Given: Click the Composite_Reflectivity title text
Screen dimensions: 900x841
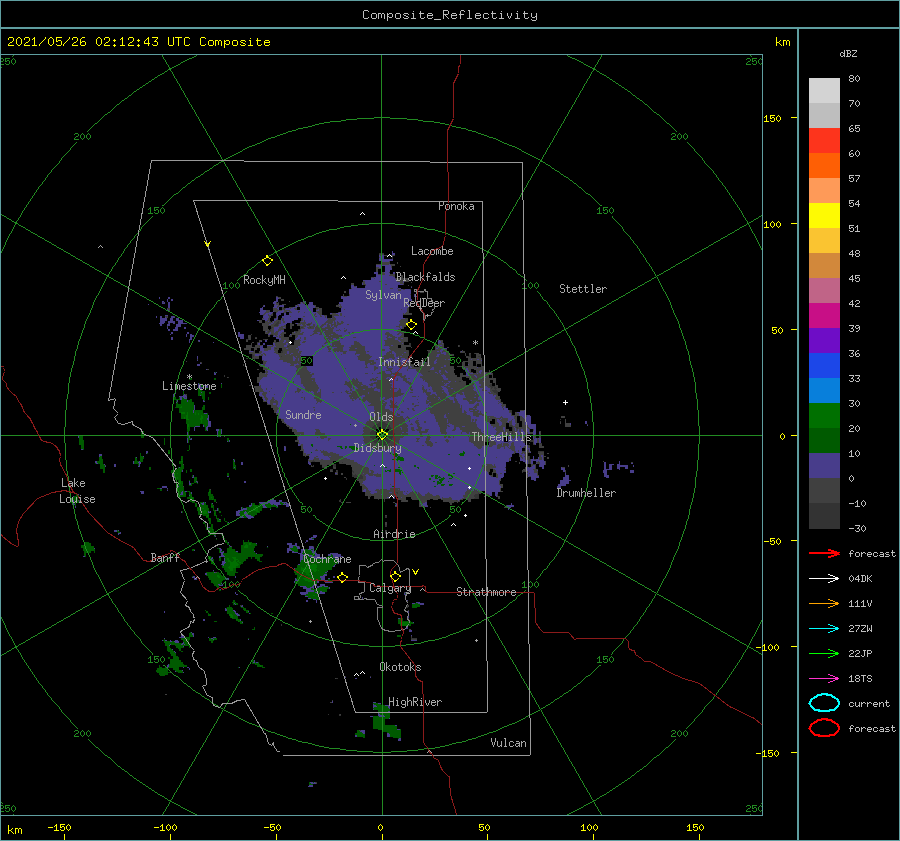Looking at the screenshot, I should point(450,15).
